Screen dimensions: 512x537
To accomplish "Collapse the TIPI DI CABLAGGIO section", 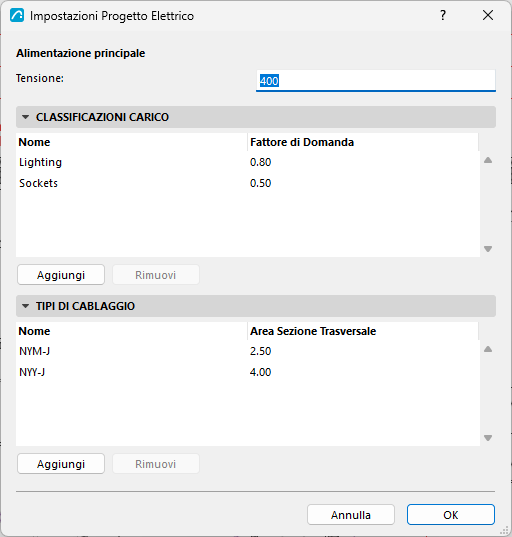I will click(x=25, y=306).
